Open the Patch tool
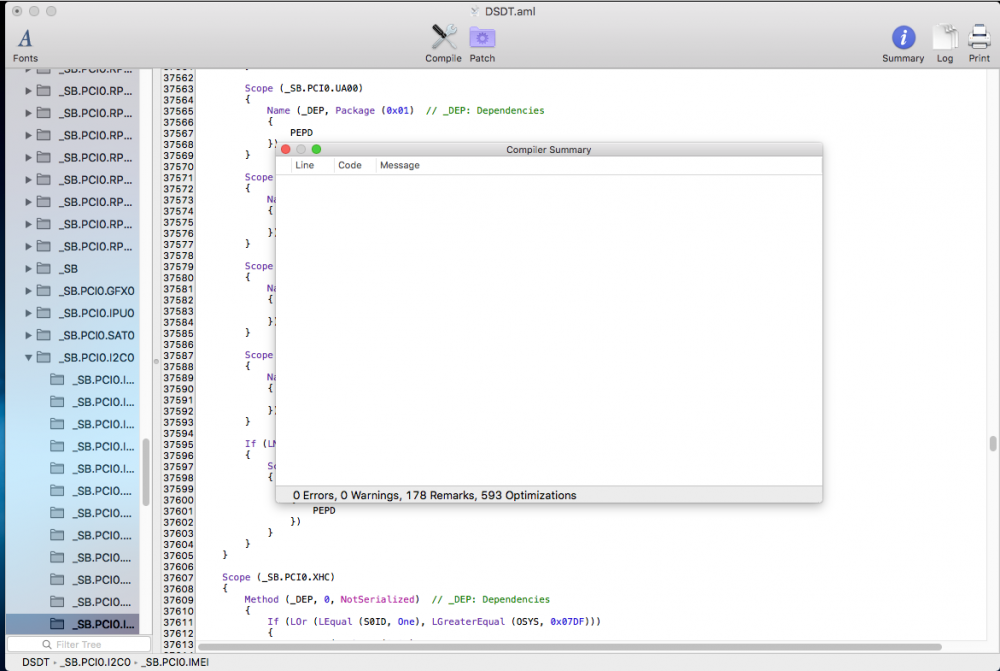The height and width of the screenshot is (671, 1000). click(482, 44)
